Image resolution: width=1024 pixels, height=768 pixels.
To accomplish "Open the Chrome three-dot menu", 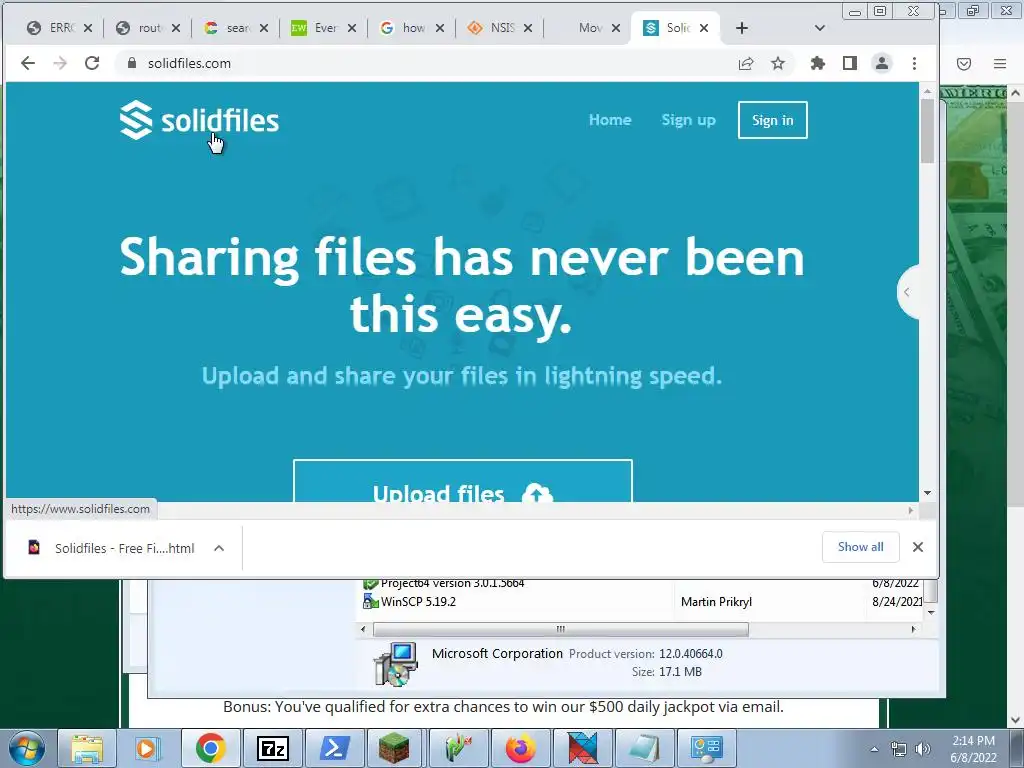I will pos(914,63).
